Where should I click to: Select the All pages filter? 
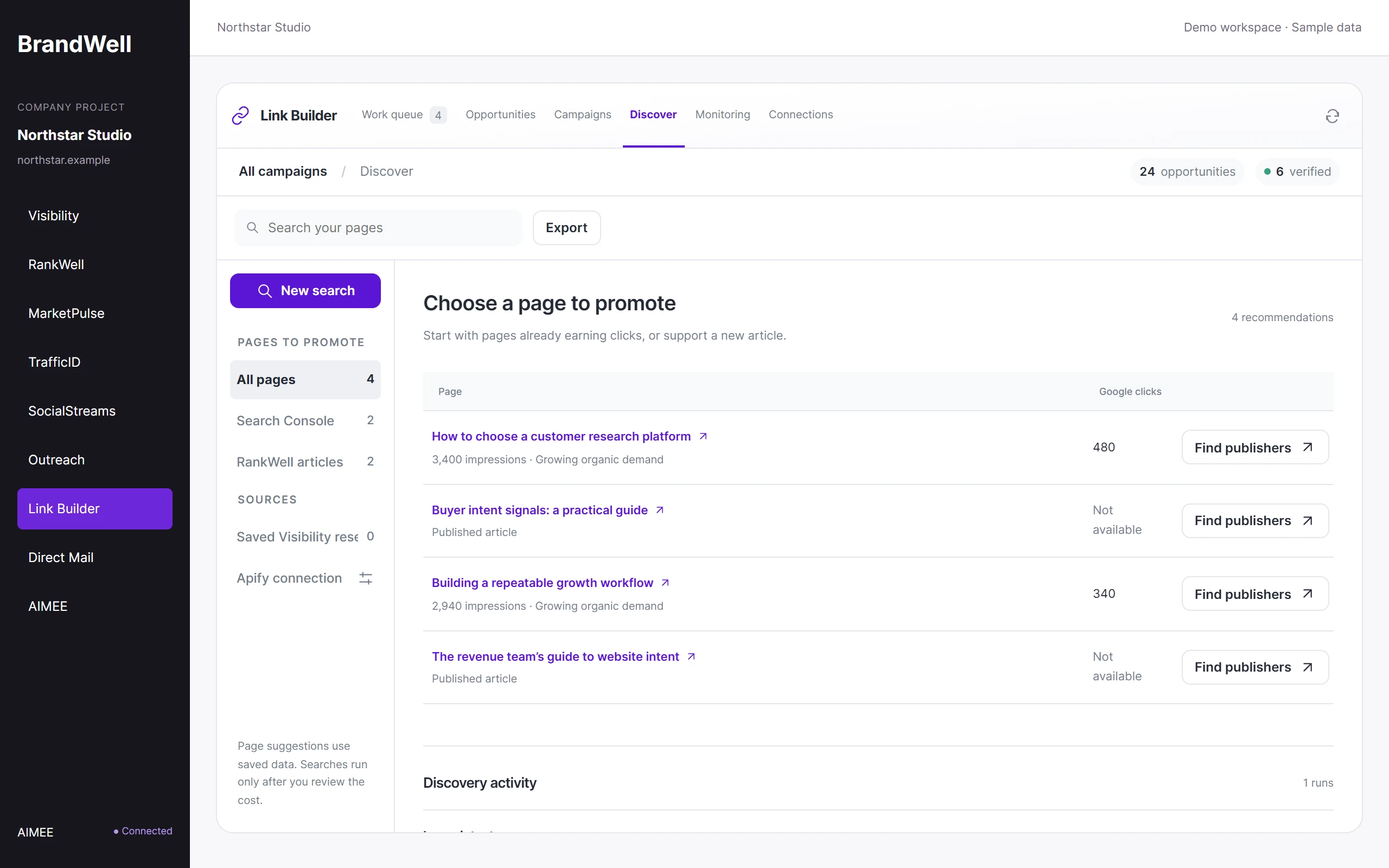(x=305, y=379)
